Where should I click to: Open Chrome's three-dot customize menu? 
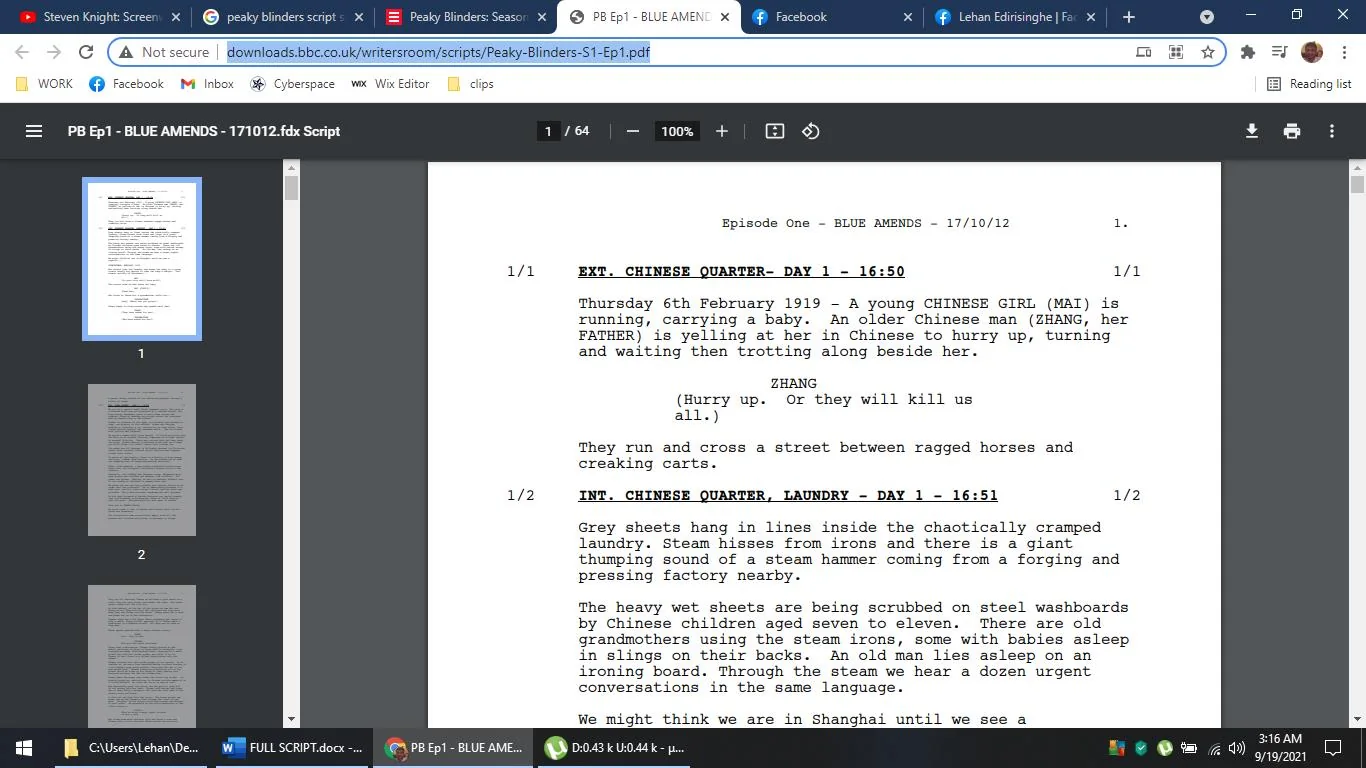tap(1344, 52)
